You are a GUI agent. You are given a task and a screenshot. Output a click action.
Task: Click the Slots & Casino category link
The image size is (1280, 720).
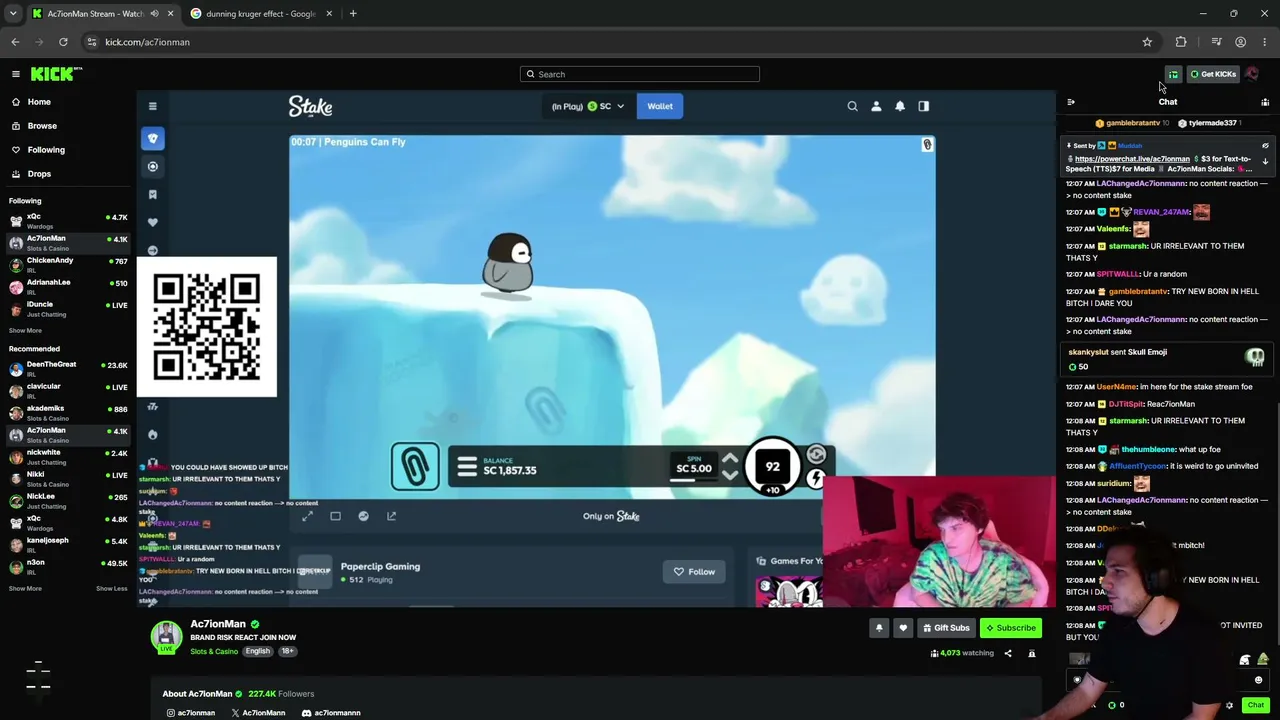[214, 652]
